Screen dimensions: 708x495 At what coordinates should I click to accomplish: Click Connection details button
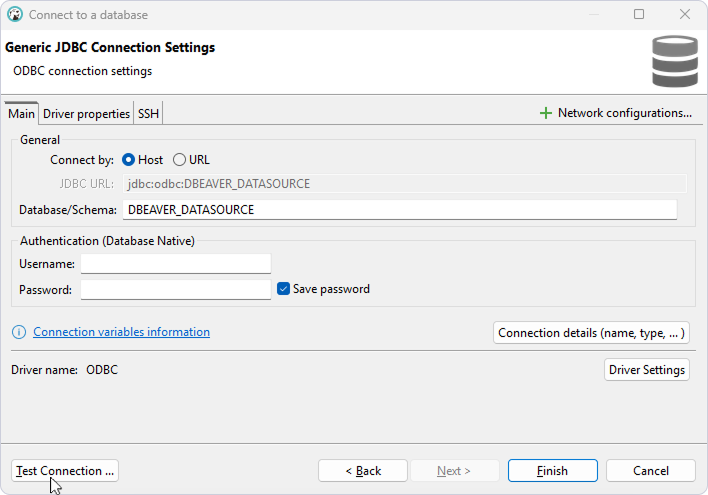(x=592, y=333)
